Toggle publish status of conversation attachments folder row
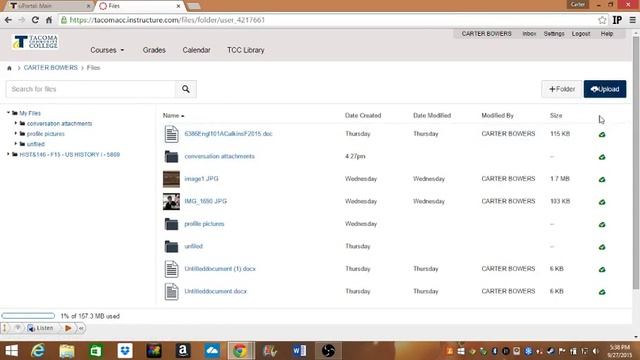 602,157
